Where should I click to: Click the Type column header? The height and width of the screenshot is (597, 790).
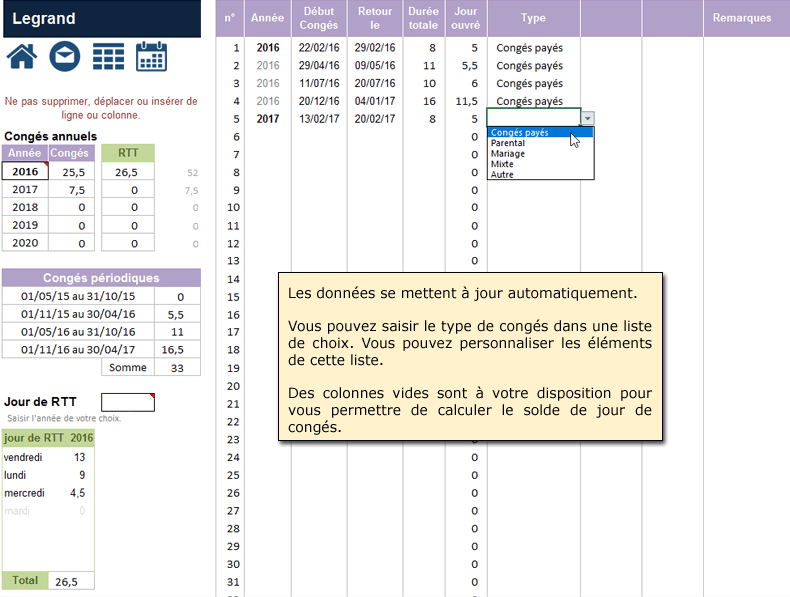tap(534, 18)
